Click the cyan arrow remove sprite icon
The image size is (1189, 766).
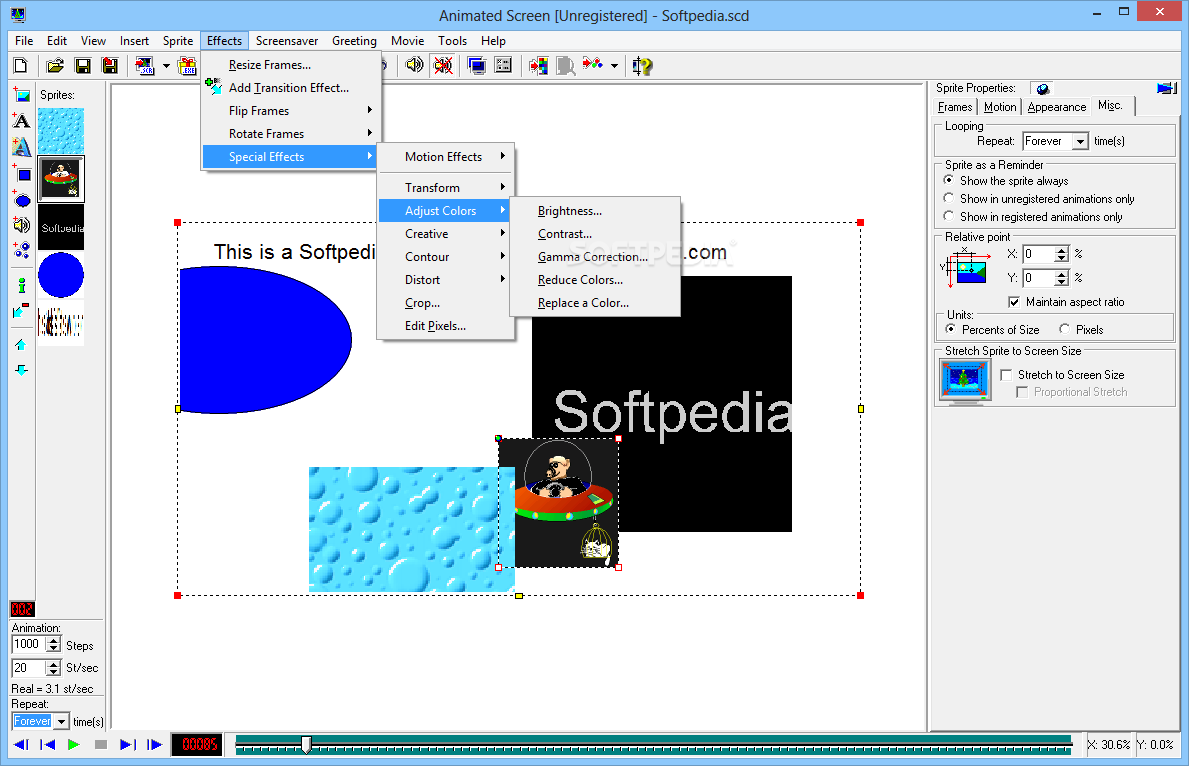point(21,311)
